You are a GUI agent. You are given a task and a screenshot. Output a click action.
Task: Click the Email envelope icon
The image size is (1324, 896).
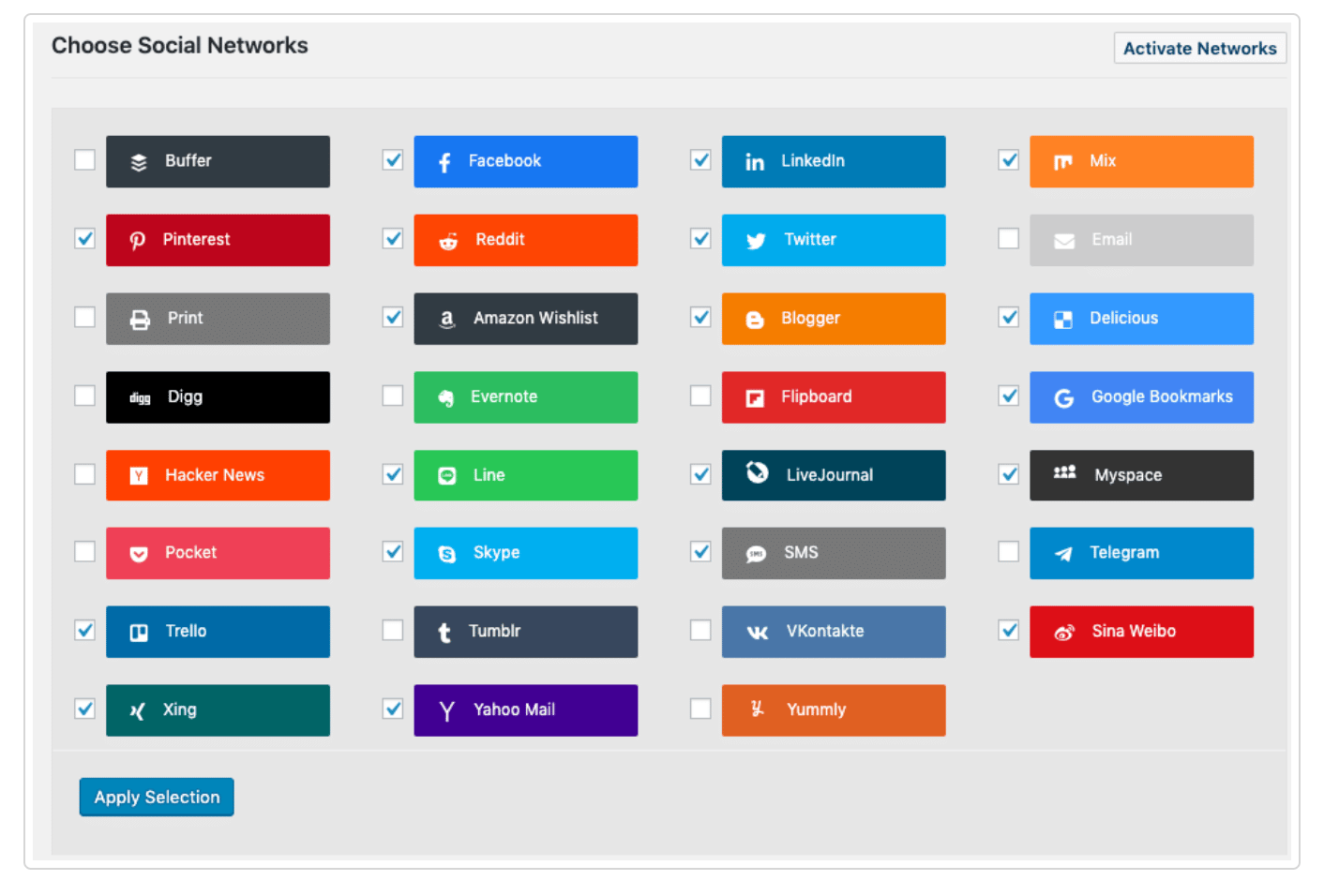pyautogui.click(x=1064, y=241)
